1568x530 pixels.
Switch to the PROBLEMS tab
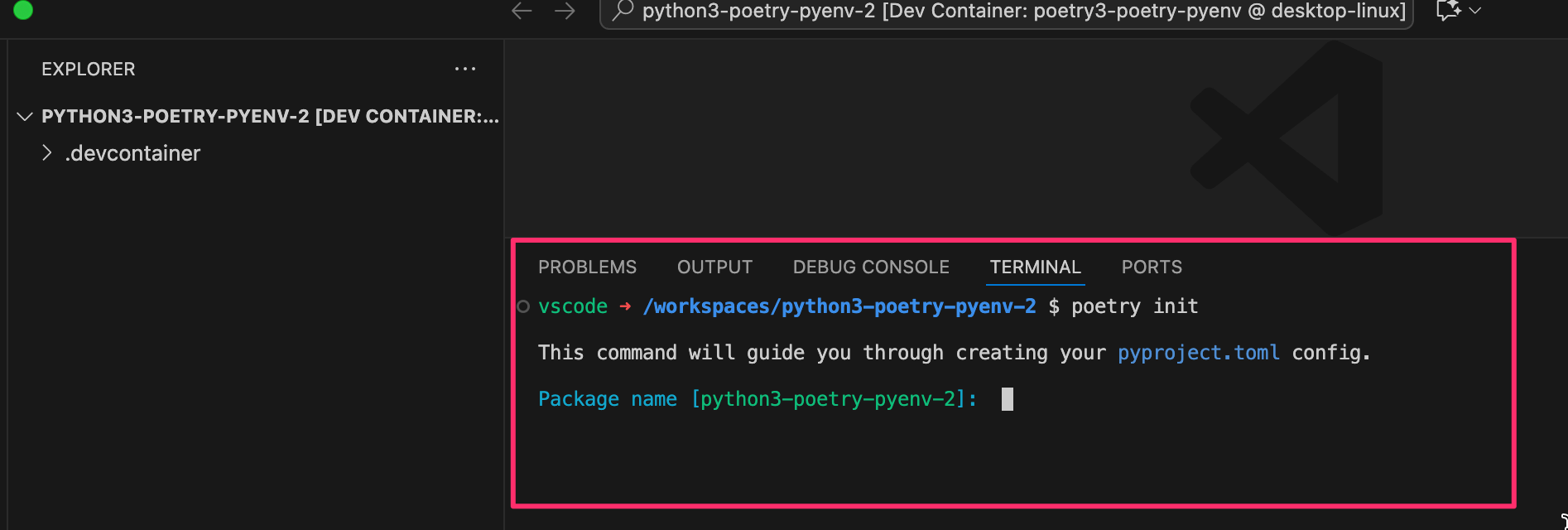pyautogui.click(x=587, y=267)
